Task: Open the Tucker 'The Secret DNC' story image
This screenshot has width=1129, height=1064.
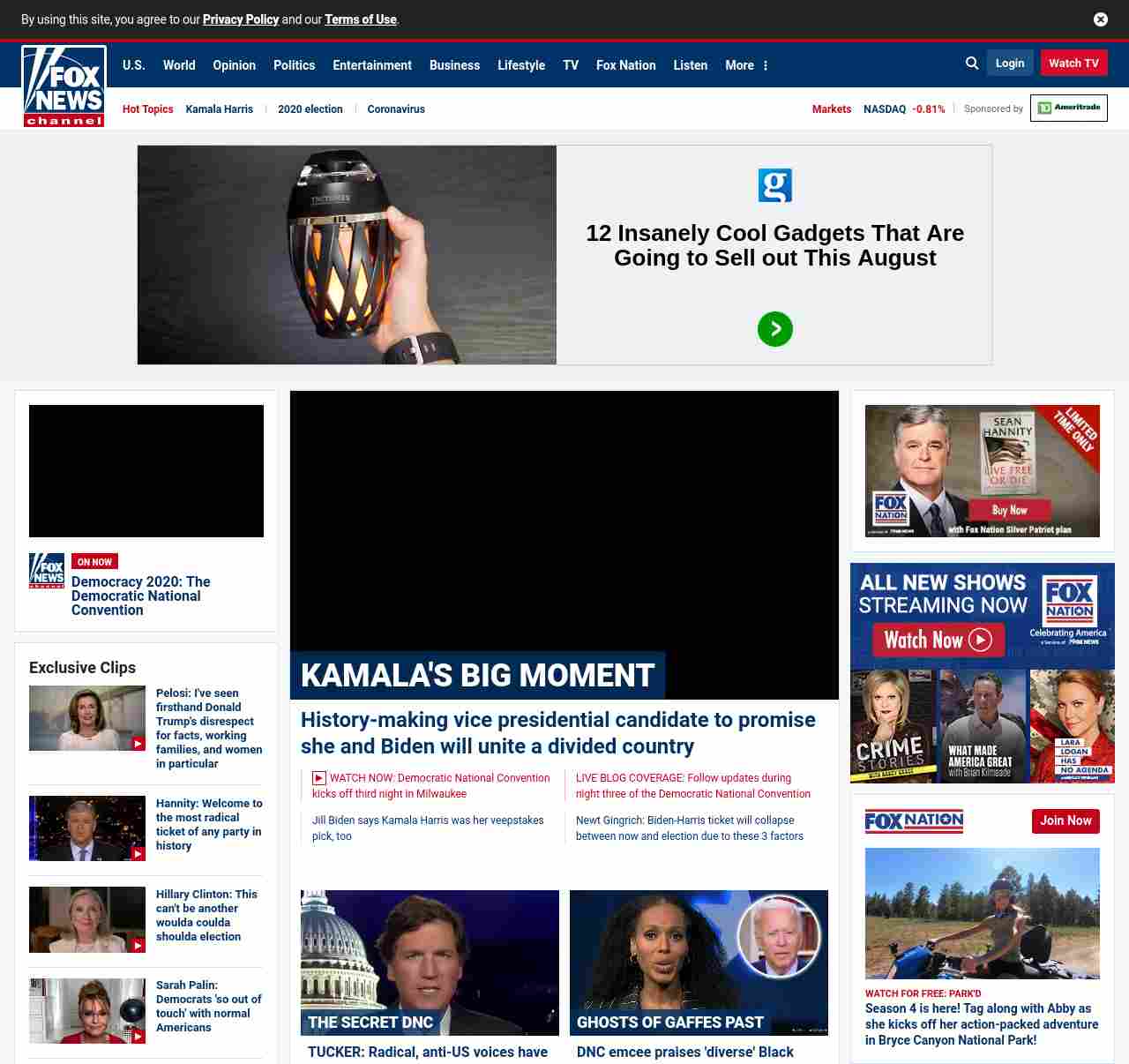Action: click(x=430, y=963)
